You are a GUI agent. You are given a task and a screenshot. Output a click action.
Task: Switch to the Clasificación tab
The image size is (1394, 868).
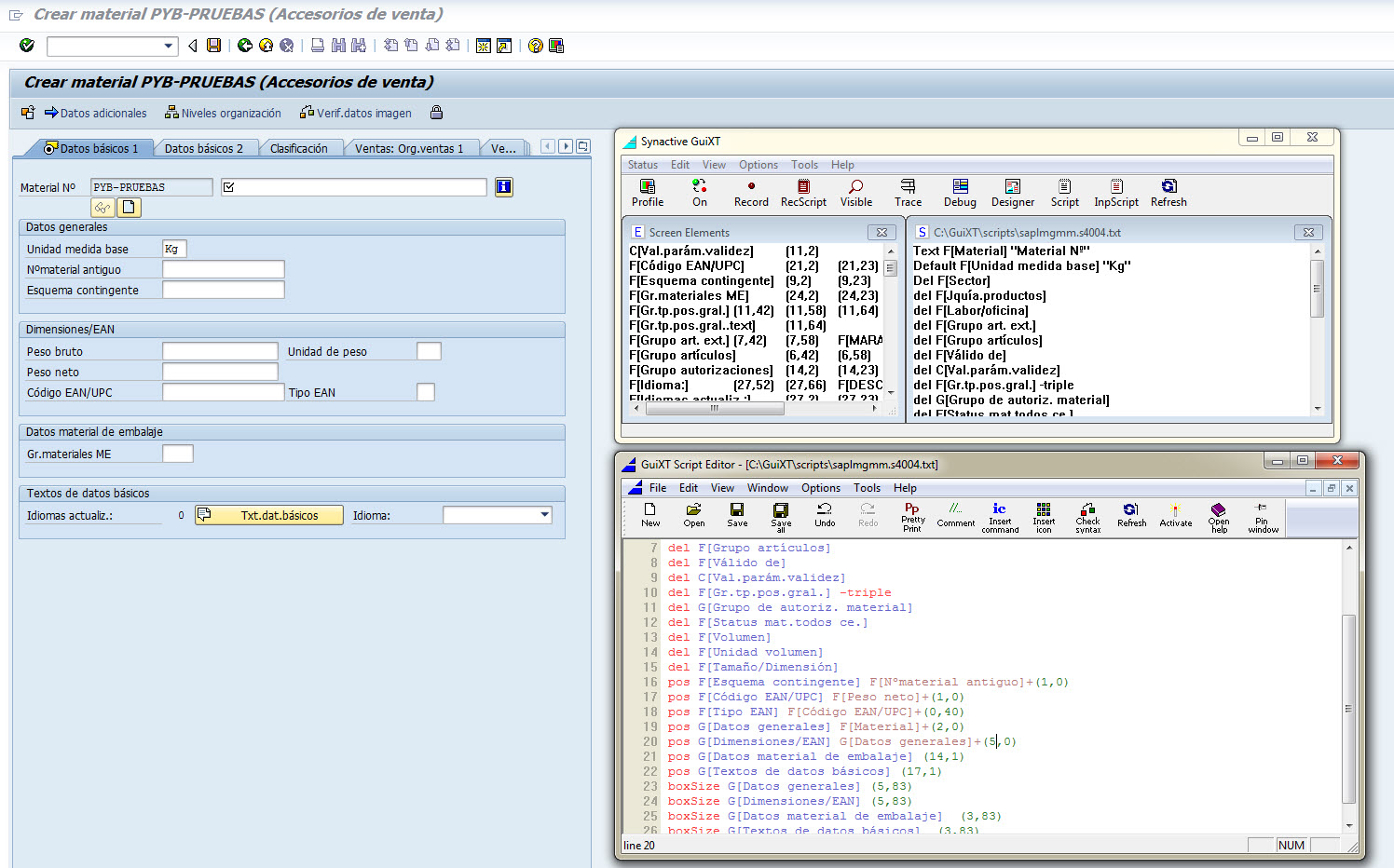click(298, 148)
